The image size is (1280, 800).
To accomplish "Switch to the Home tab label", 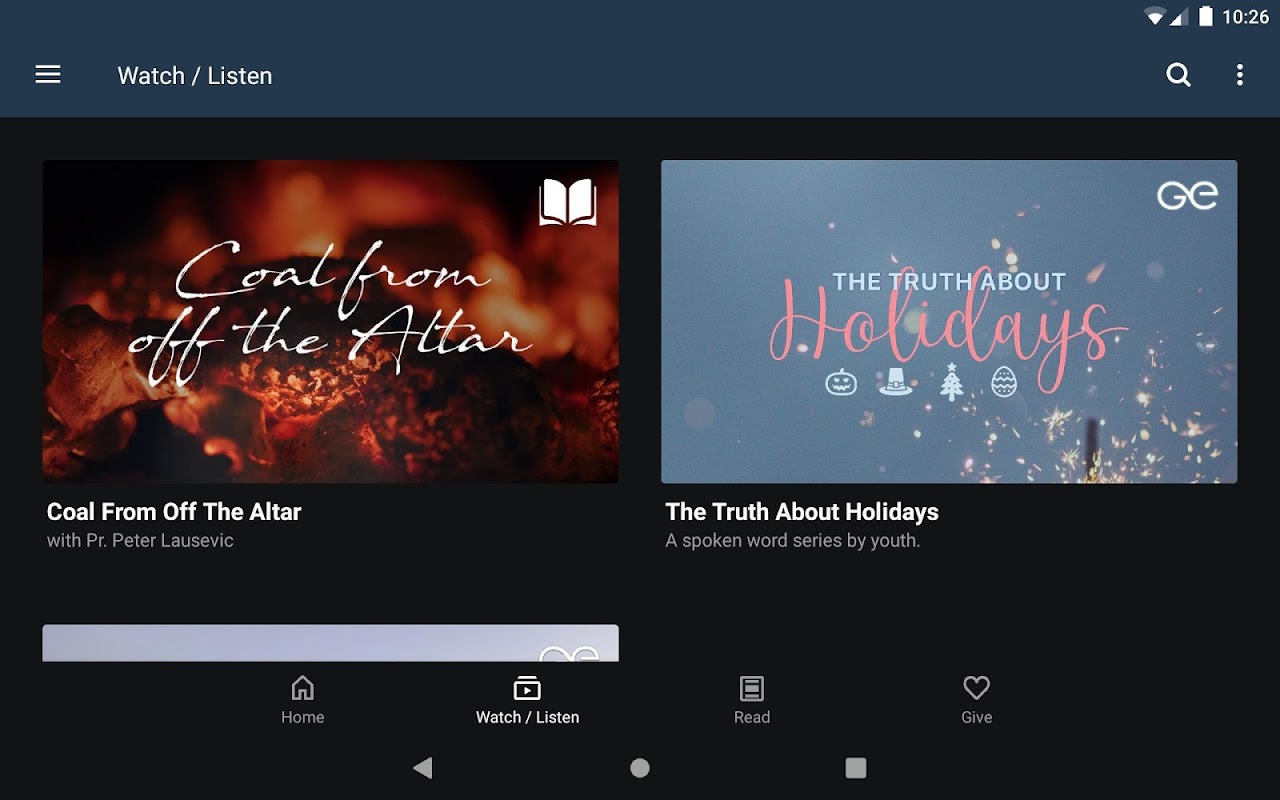I will click(x=302, y=717).
